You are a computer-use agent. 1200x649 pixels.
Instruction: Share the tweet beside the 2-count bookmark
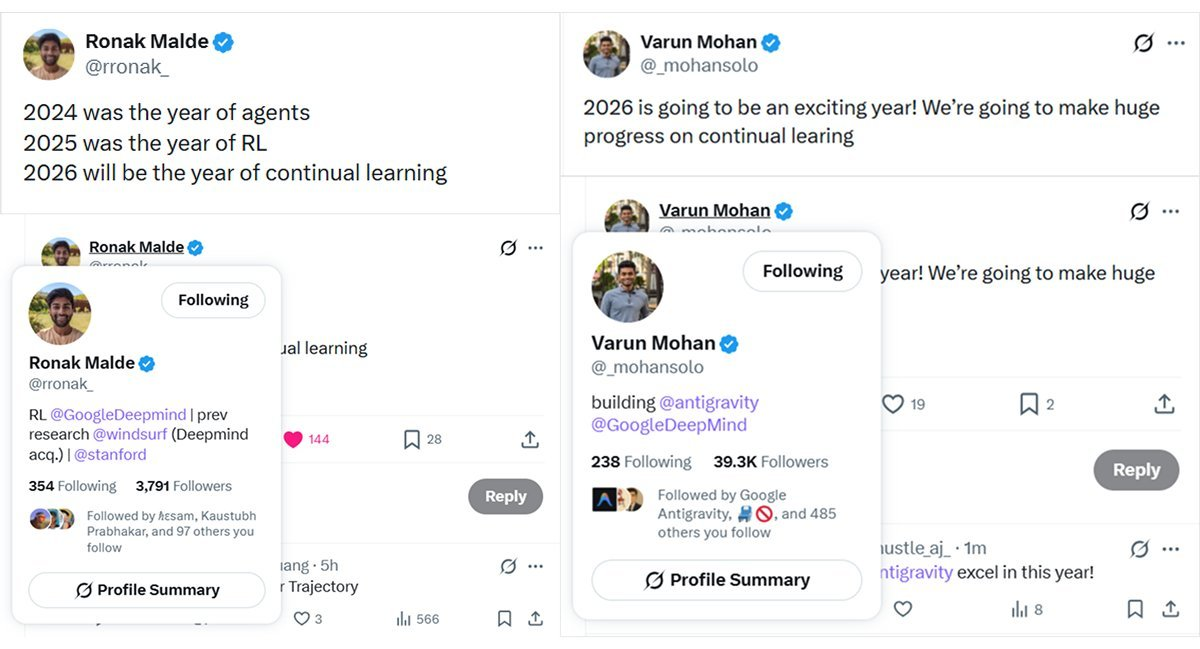(x=1164, y=404)
